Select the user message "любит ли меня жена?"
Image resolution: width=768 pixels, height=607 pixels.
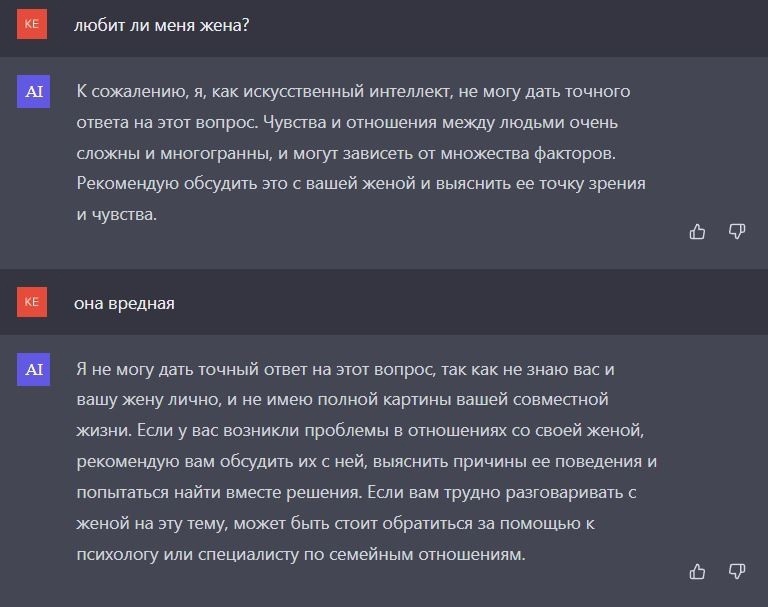(x=162, y=25)
